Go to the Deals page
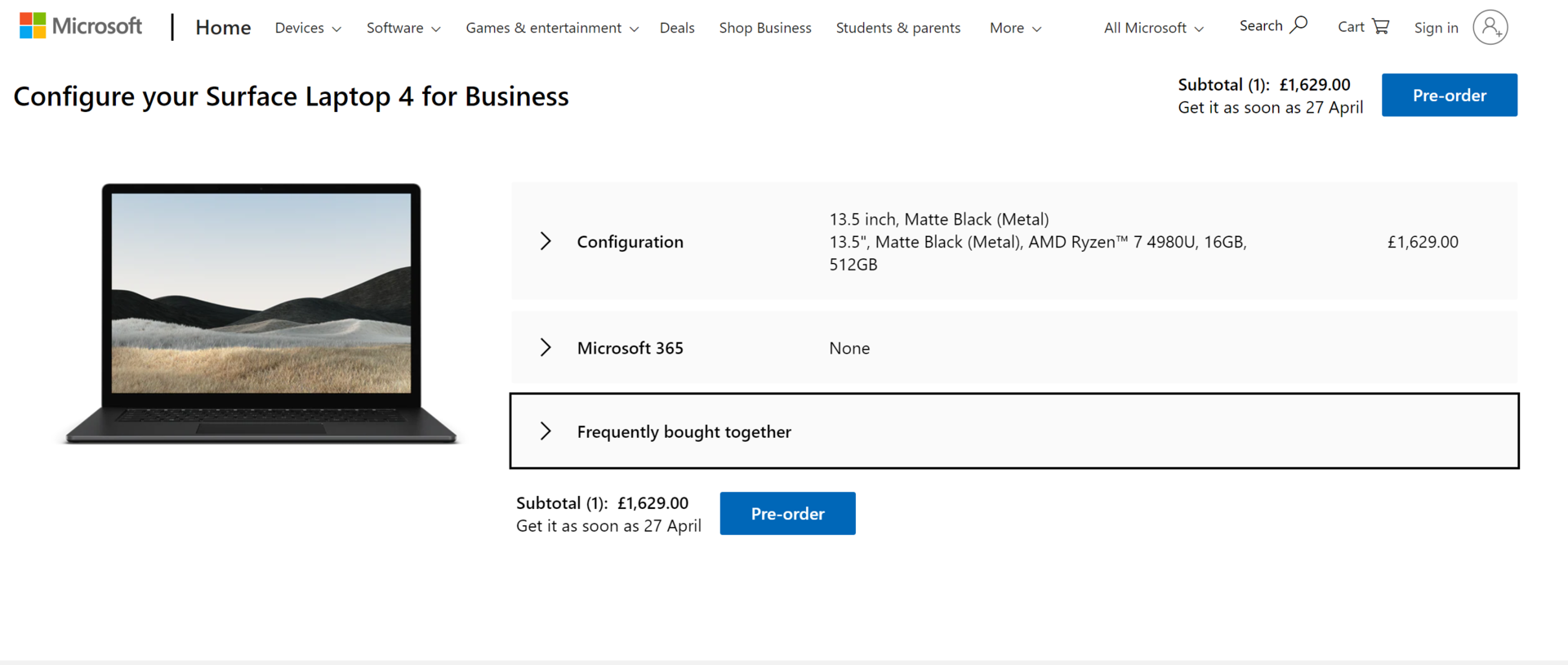 pyautogui.click(x=677, y=28)
